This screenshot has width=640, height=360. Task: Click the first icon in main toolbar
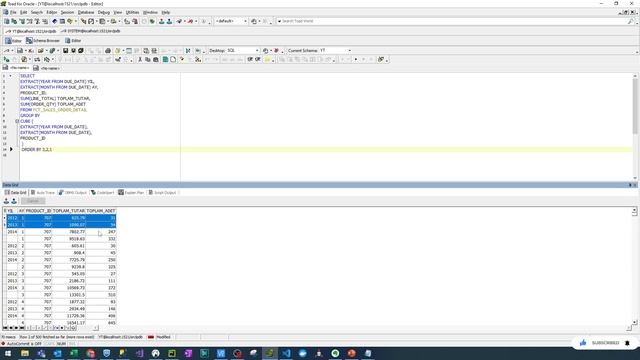click(7, 21)
